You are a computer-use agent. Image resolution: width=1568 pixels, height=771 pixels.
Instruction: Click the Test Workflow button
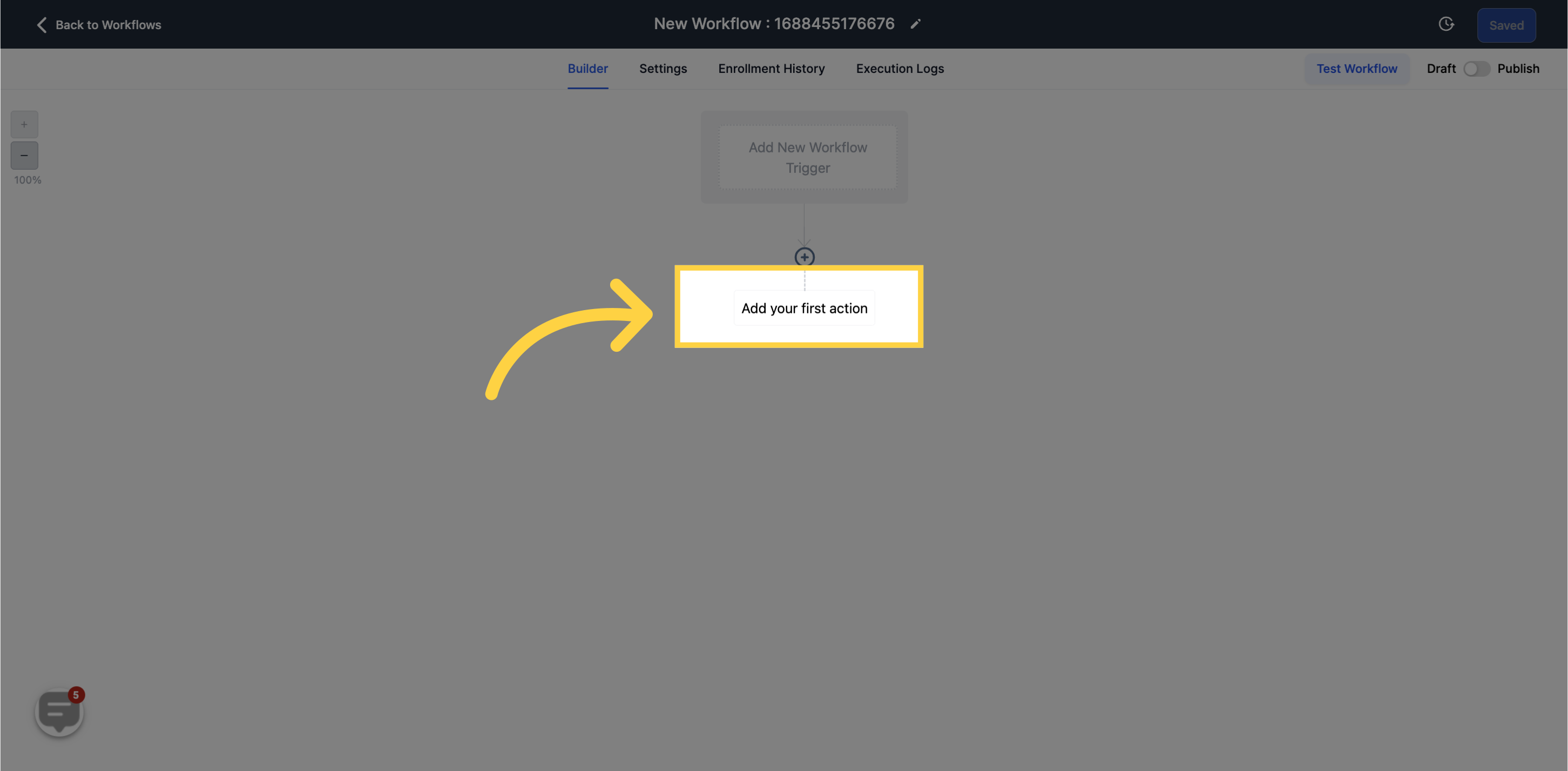tap(1357, 68)
